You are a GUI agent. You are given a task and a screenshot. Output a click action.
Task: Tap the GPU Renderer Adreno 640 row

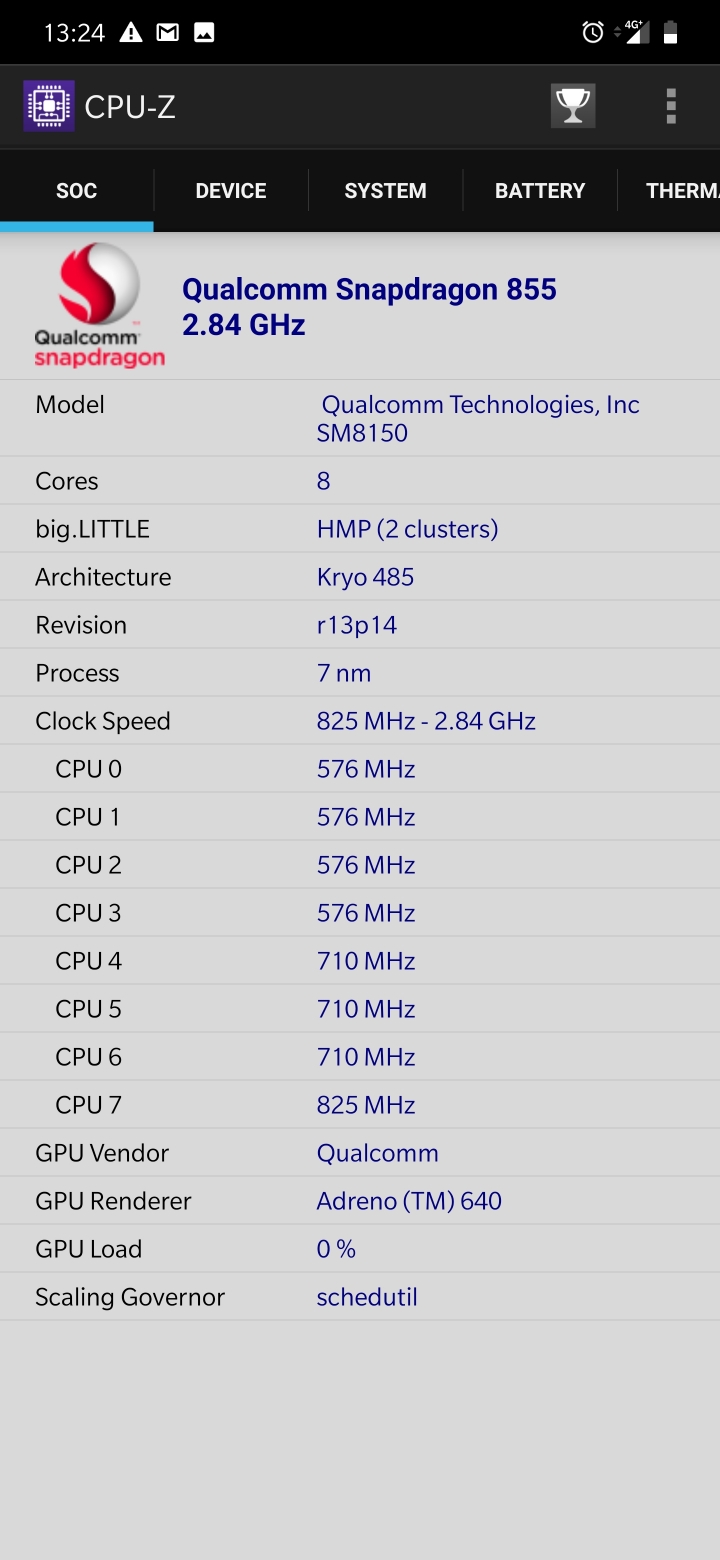pyautogui.click(x=360, y=1201)
